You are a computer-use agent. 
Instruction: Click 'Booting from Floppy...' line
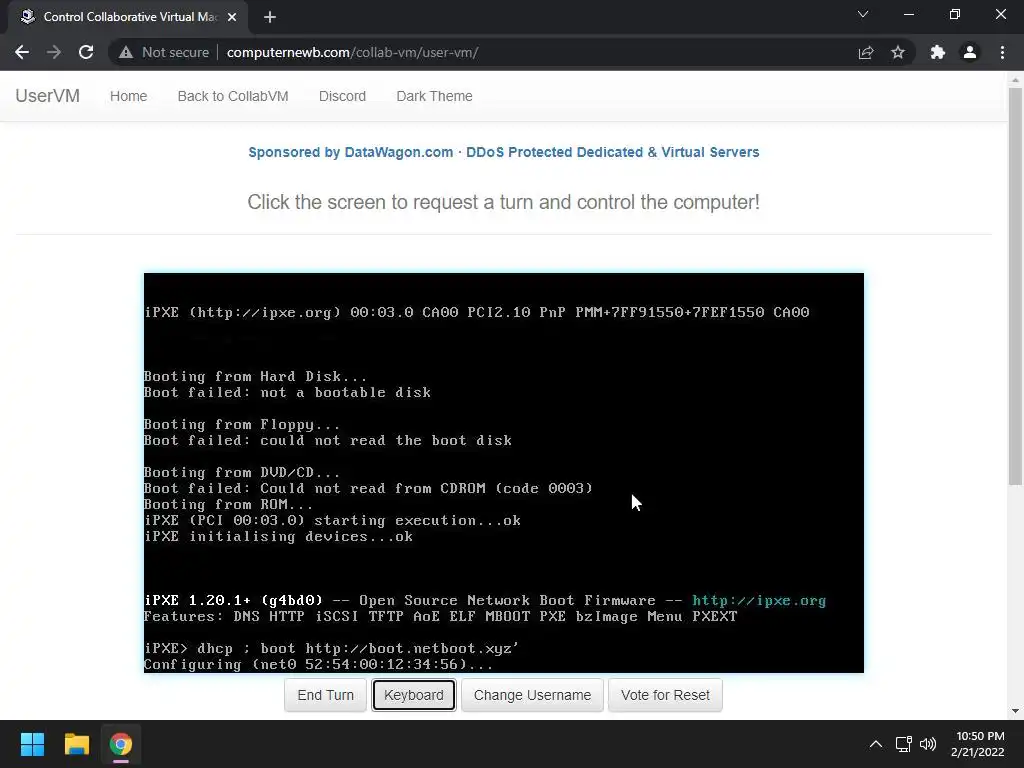(x=242, y=424)
